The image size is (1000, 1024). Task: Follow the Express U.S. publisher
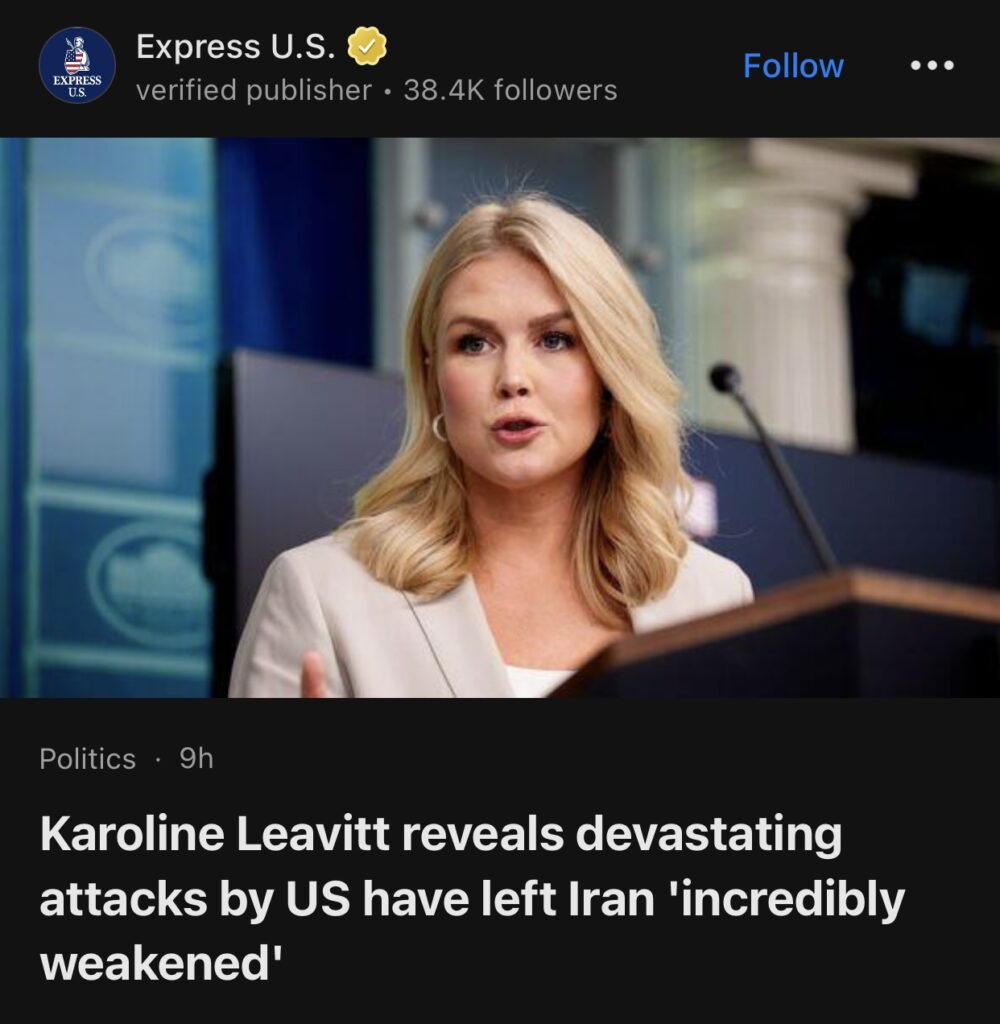pos(793,65)
